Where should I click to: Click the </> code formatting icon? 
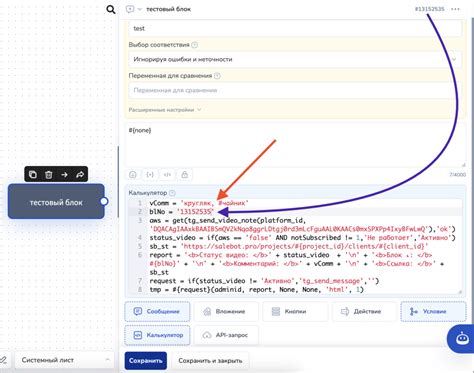(x=167, y=174)
